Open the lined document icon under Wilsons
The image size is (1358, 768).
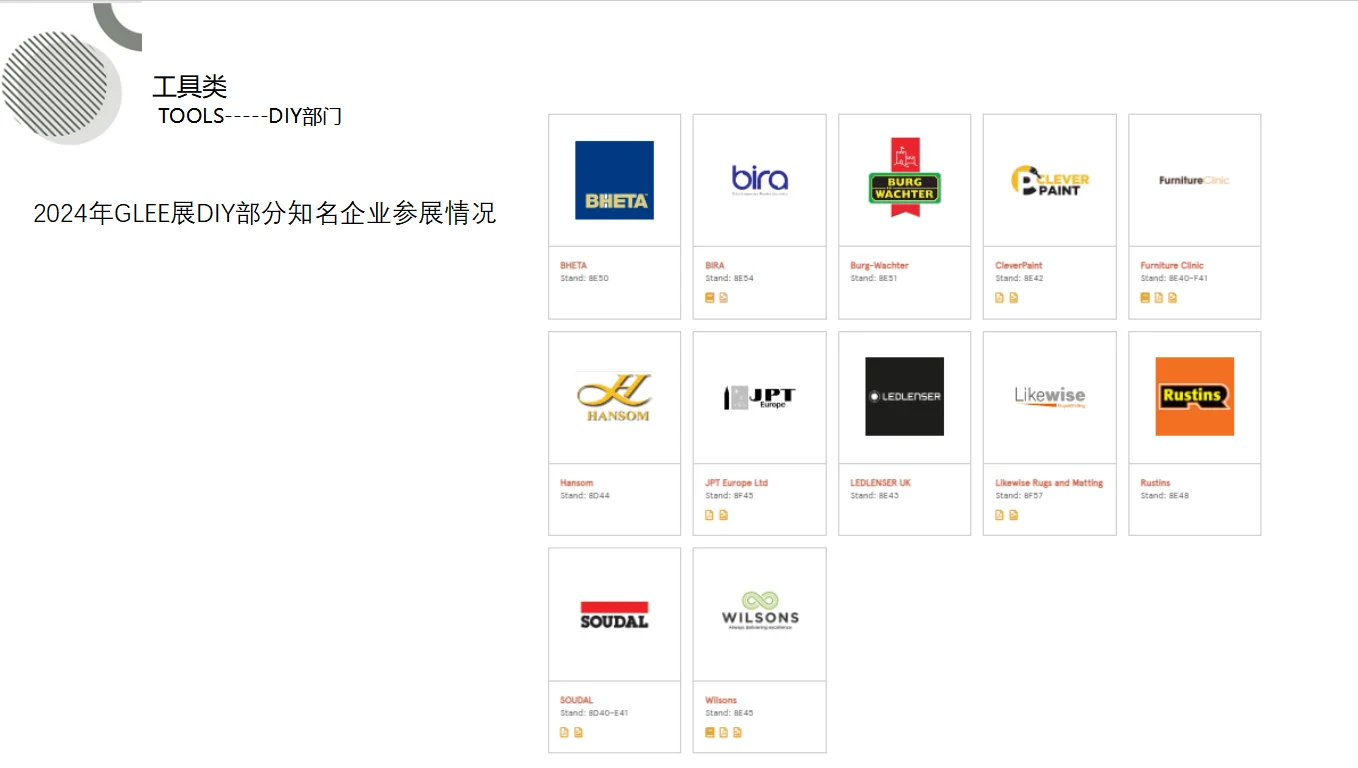[738, 732]
